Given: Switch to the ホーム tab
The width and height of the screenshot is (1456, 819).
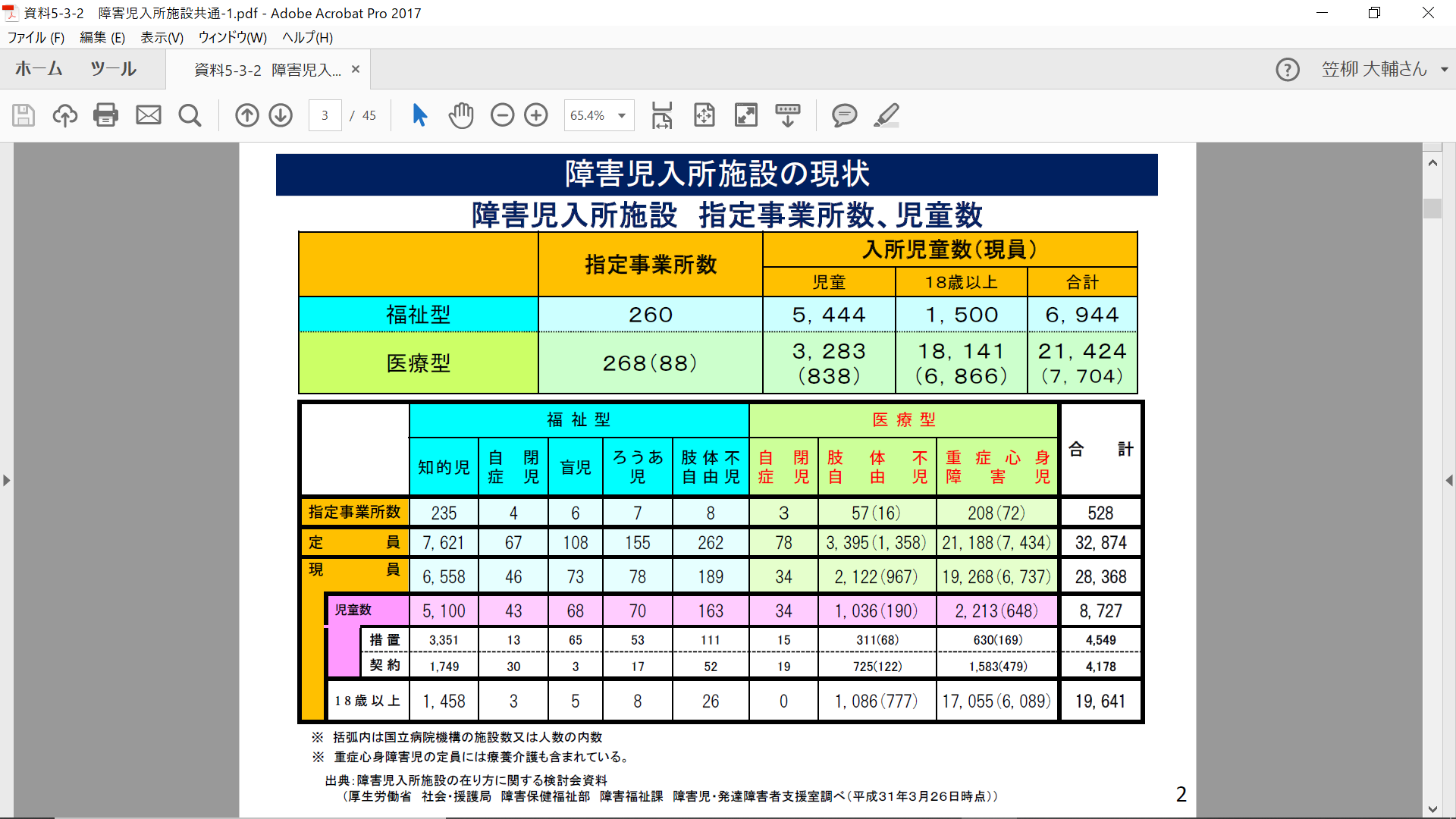Looking at the screenshot, I should 39,69.
